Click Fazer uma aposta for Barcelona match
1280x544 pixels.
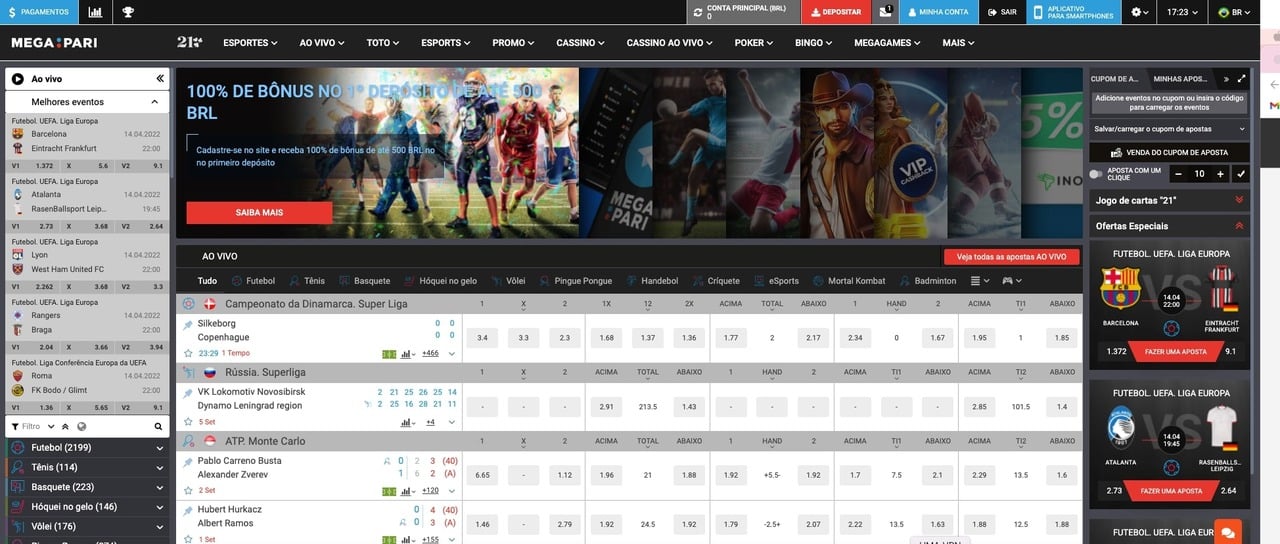(1174, 351)
